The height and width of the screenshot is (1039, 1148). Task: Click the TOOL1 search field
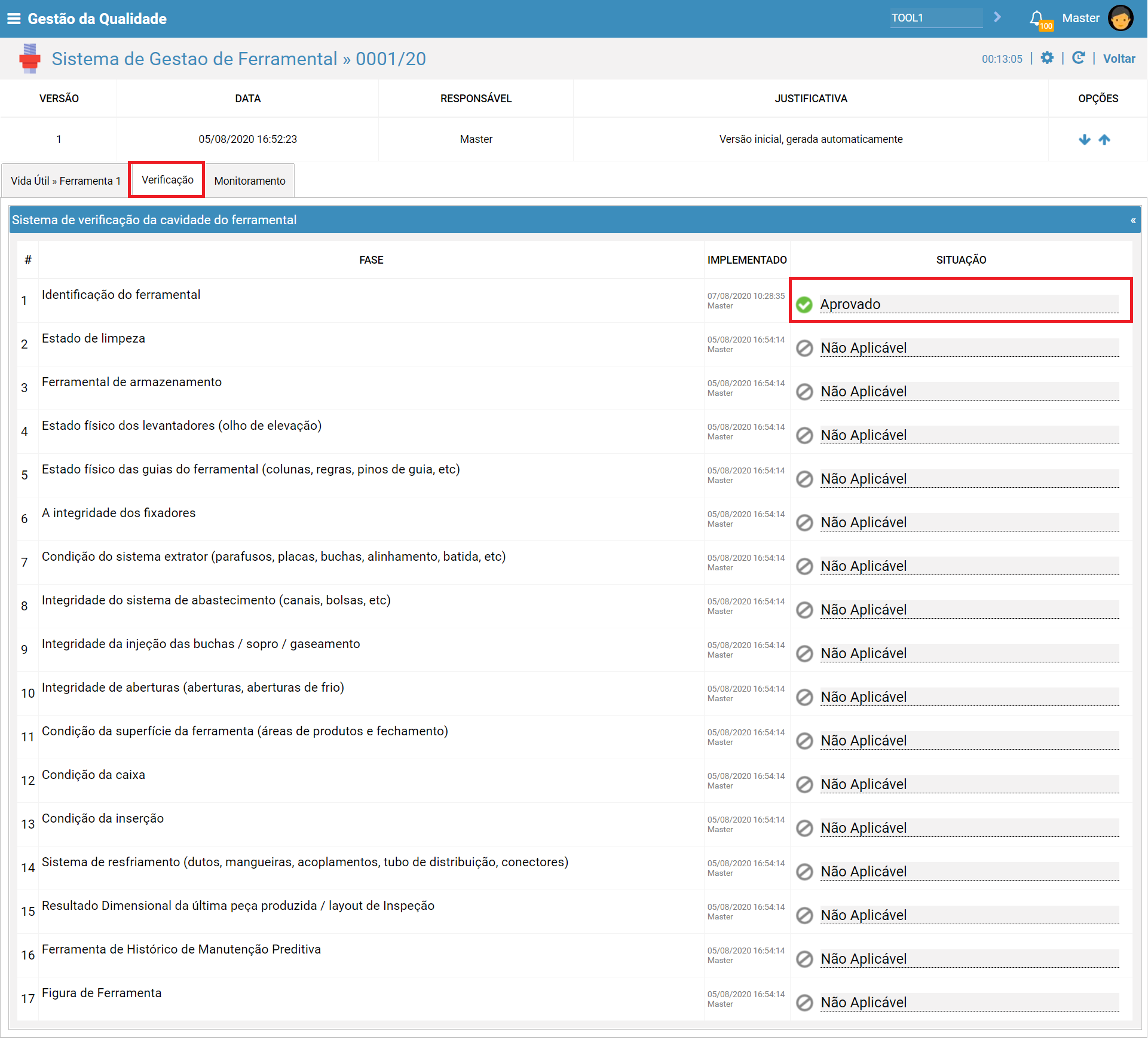[x=936, y=18]
